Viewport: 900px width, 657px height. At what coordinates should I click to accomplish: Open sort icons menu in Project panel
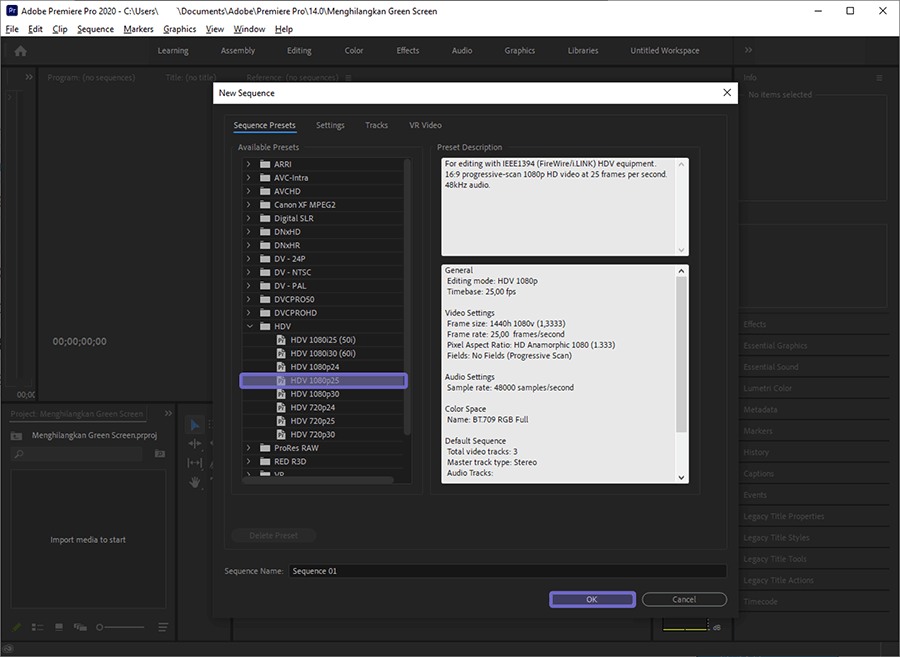[163, 627]
